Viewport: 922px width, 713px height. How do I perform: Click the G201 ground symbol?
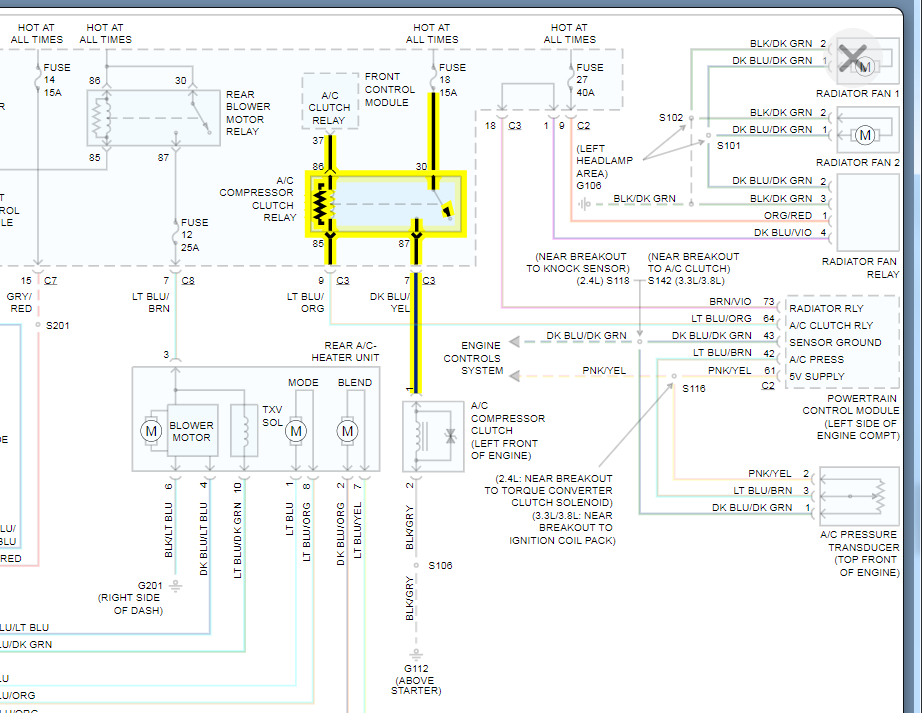tap(175, 584)
